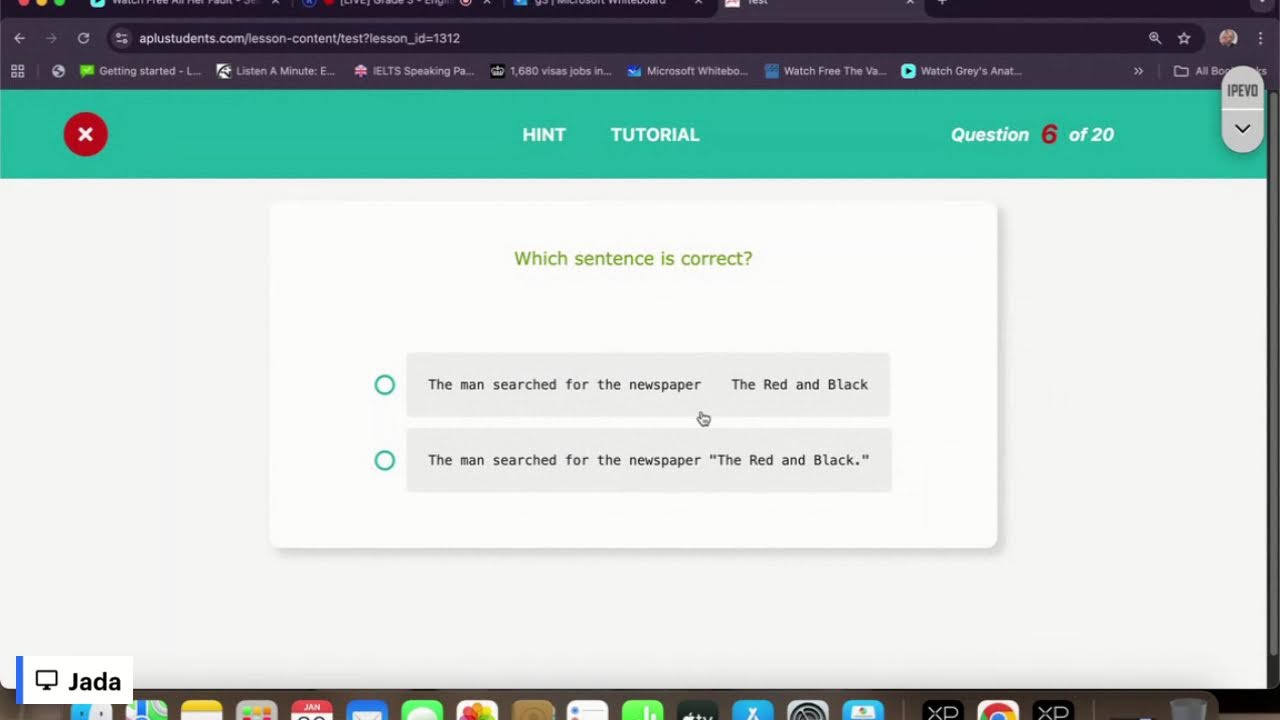Viewport: 1280px width, 720px height.
Task: Open the "Watch Free The Va..." bookmark
Action: coord(825,71)
